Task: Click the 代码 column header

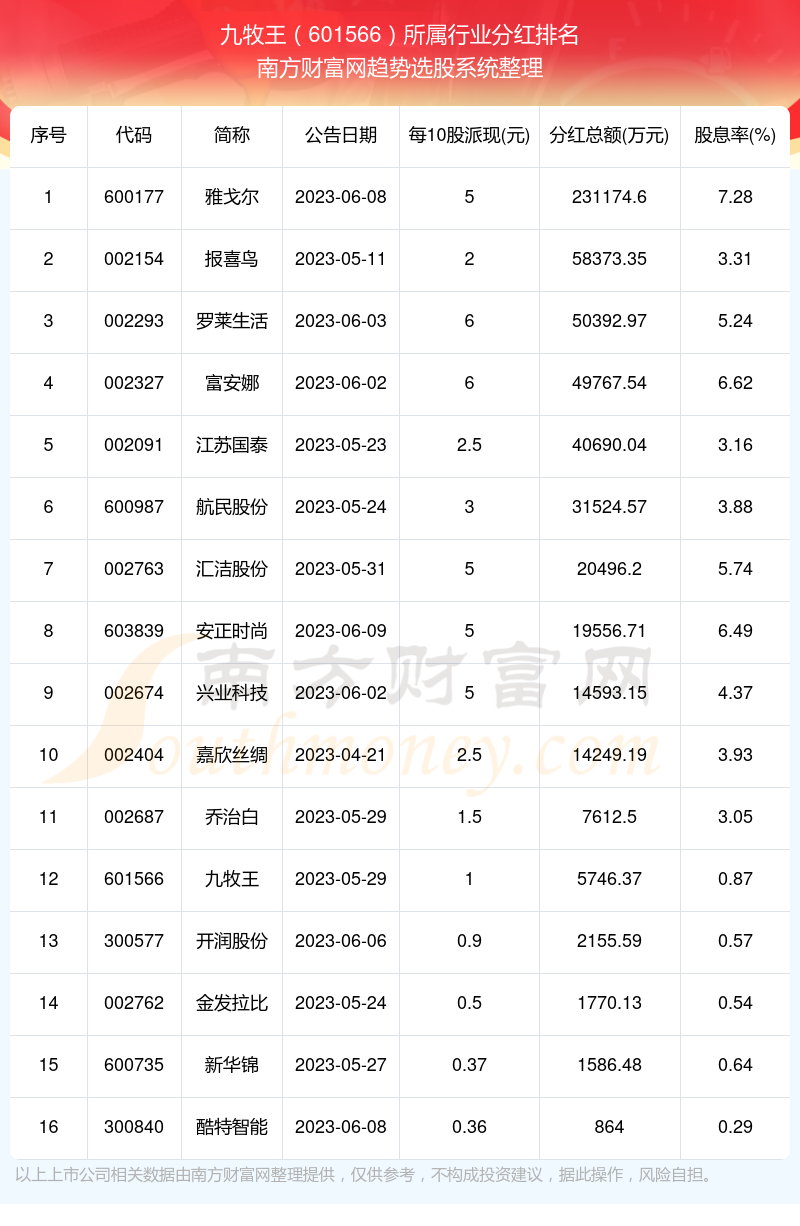Action: pos(134,135)
